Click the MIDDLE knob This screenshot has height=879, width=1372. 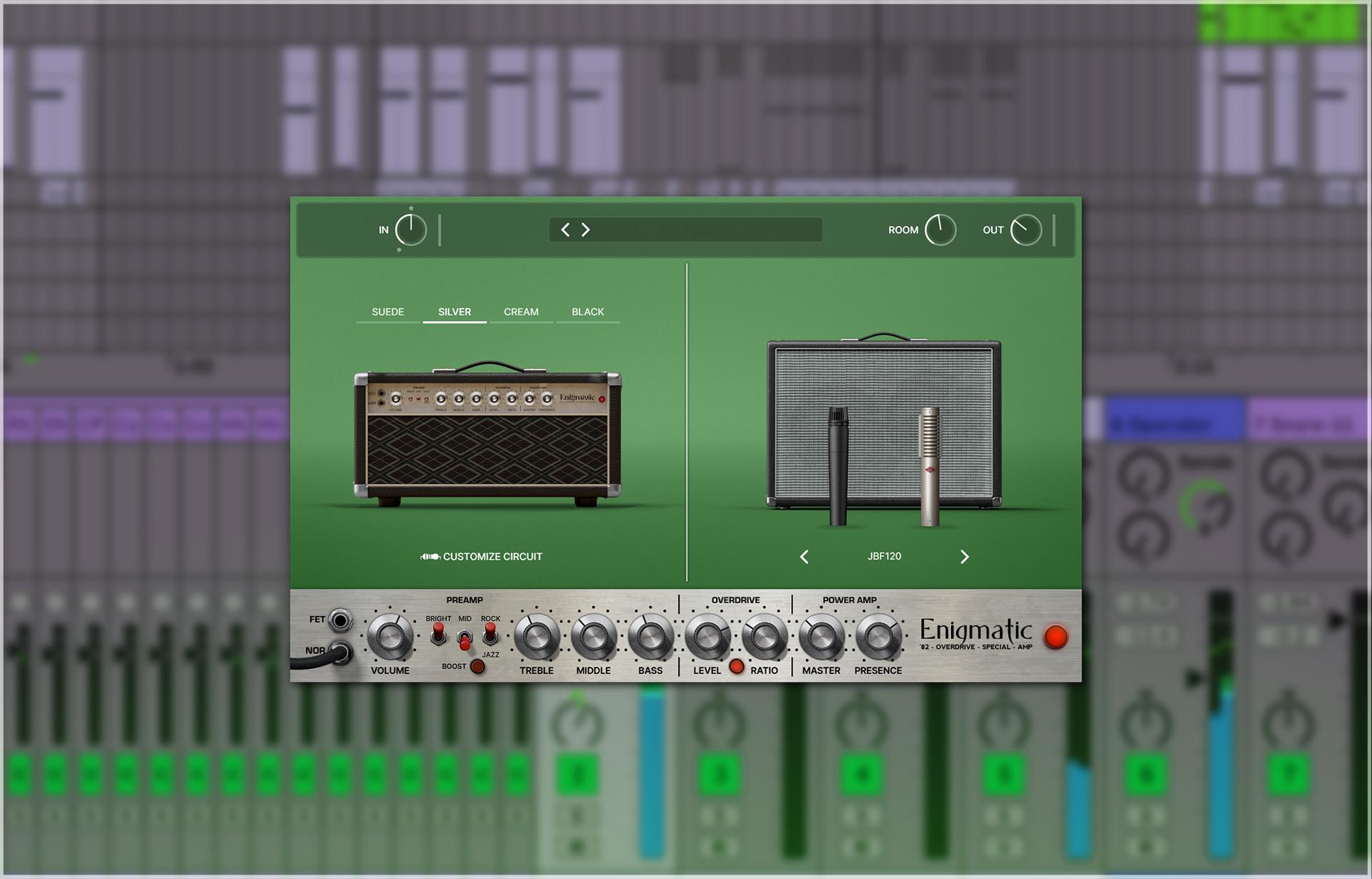(593, 637)
